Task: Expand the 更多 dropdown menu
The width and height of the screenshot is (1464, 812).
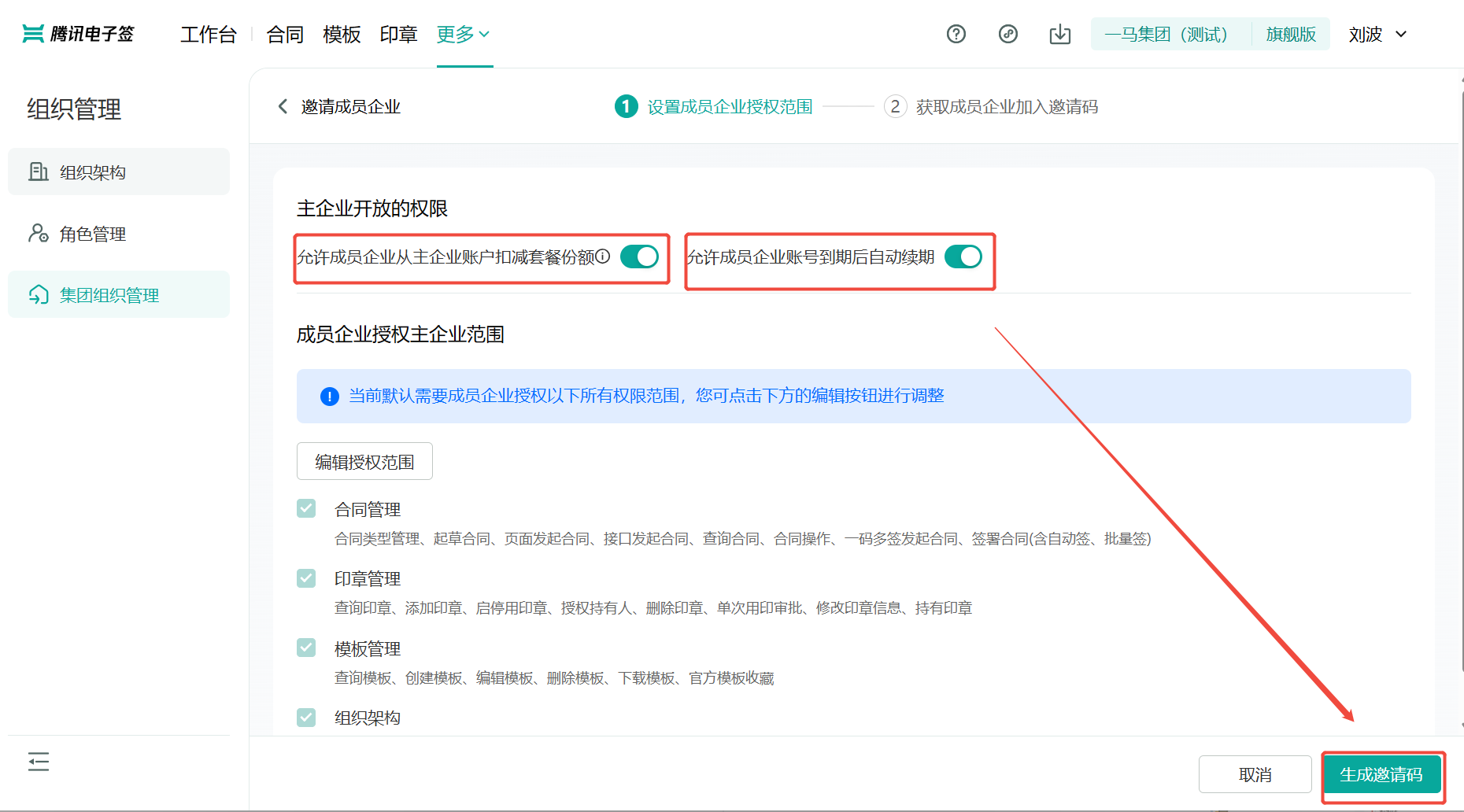Action: click(463, 34)
